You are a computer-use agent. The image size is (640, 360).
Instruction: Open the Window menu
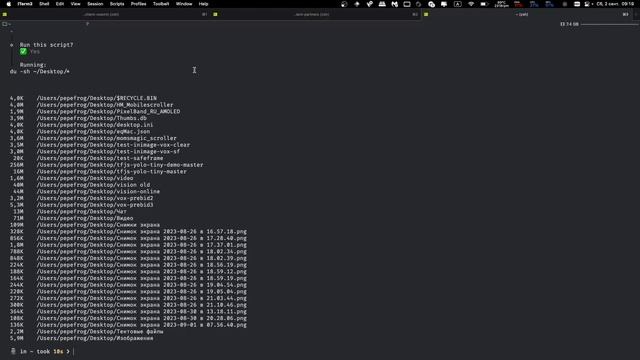pos(184,4)
